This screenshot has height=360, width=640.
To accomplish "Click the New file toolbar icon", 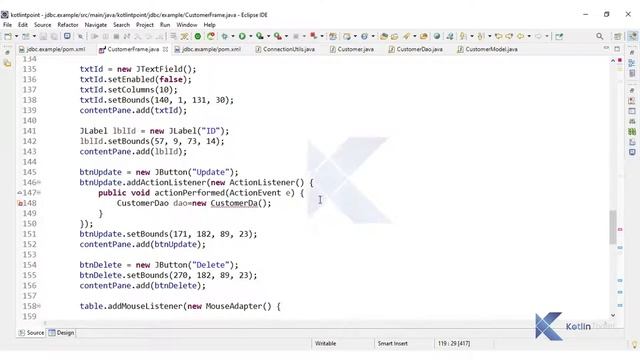I will [x=8, y=36].
